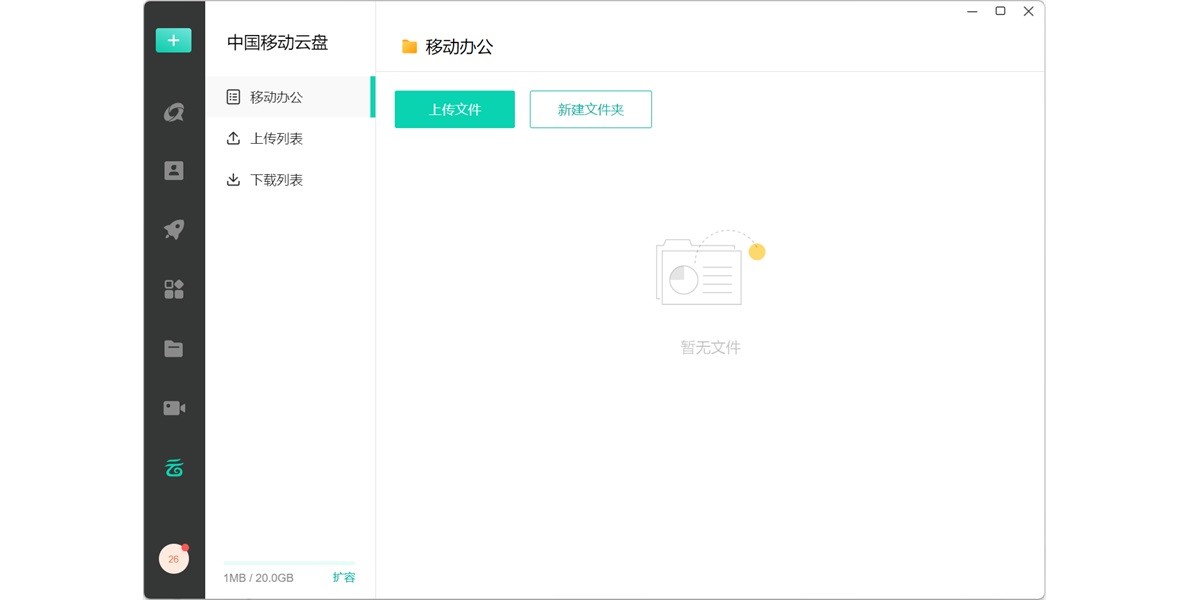Click the user avatar showing 26
Screen dimensions: 1200x600
(x=173, y=559)
